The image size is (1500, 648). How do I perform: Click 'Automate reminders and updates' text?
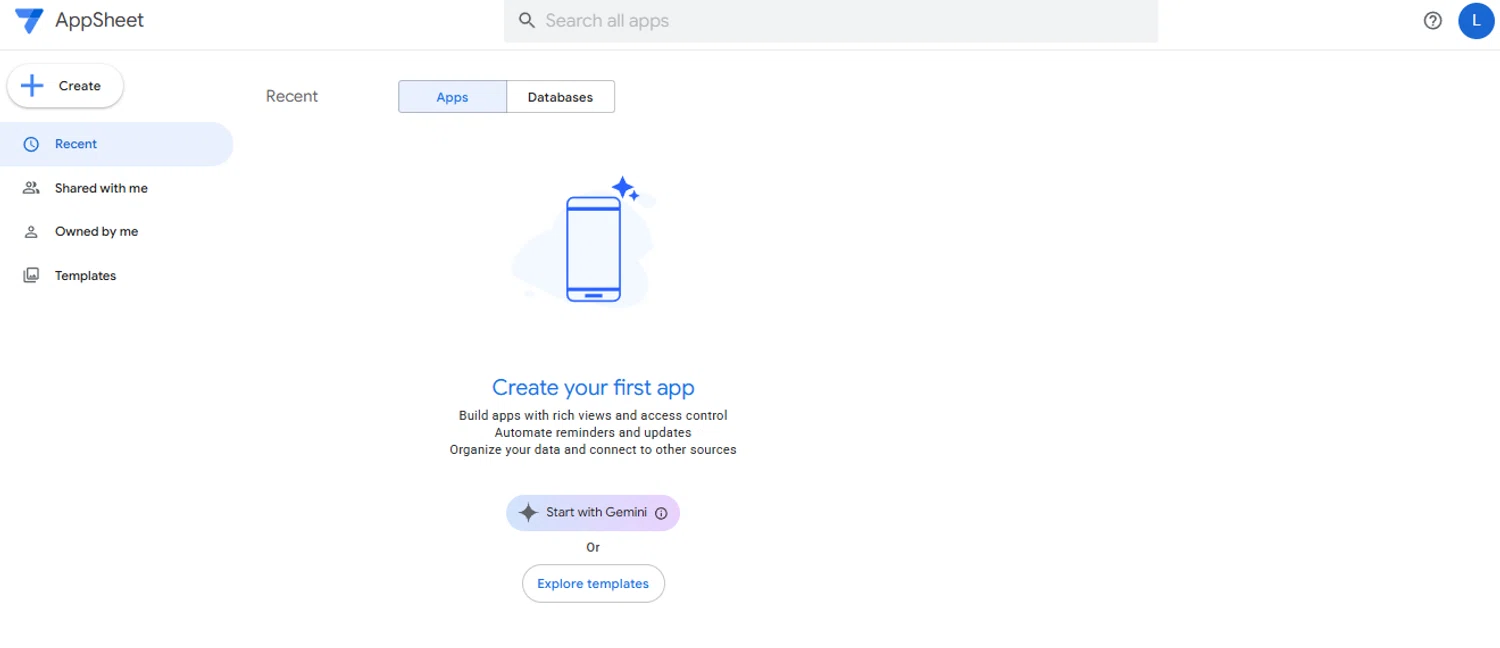(x=593, y=433)
